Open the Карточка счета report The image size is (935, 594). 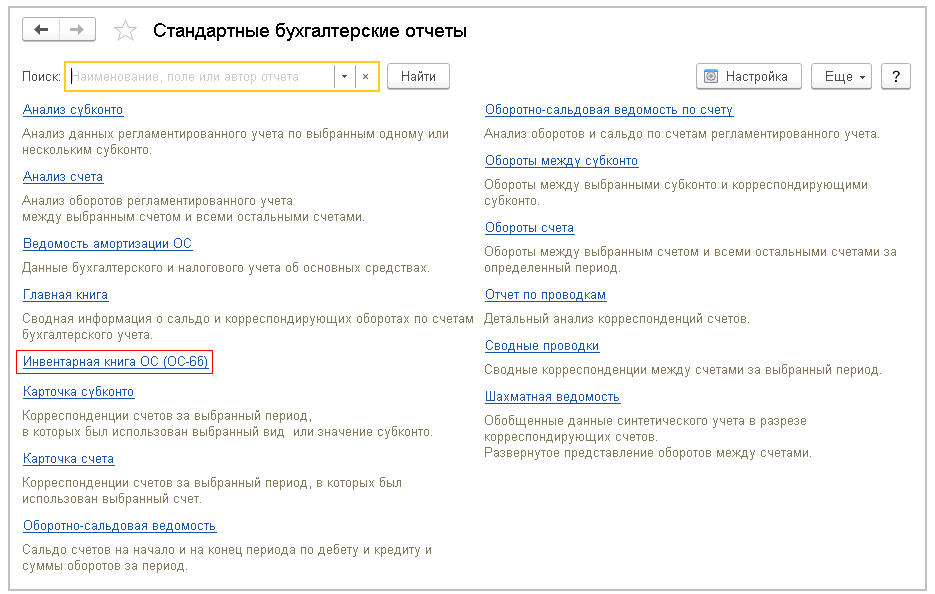68,459
